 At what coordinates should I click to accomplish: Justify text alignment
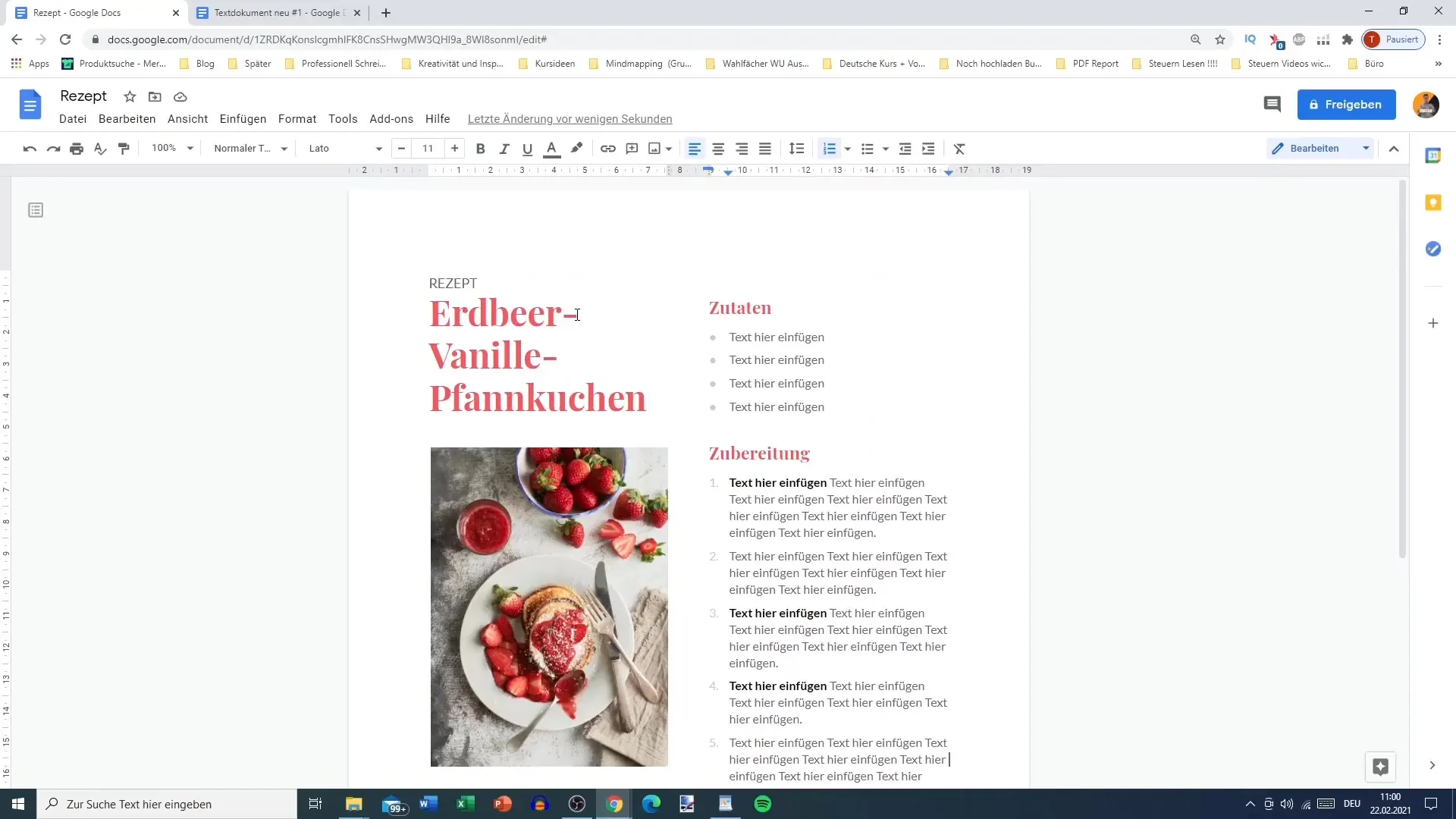[x=765, y=149]
